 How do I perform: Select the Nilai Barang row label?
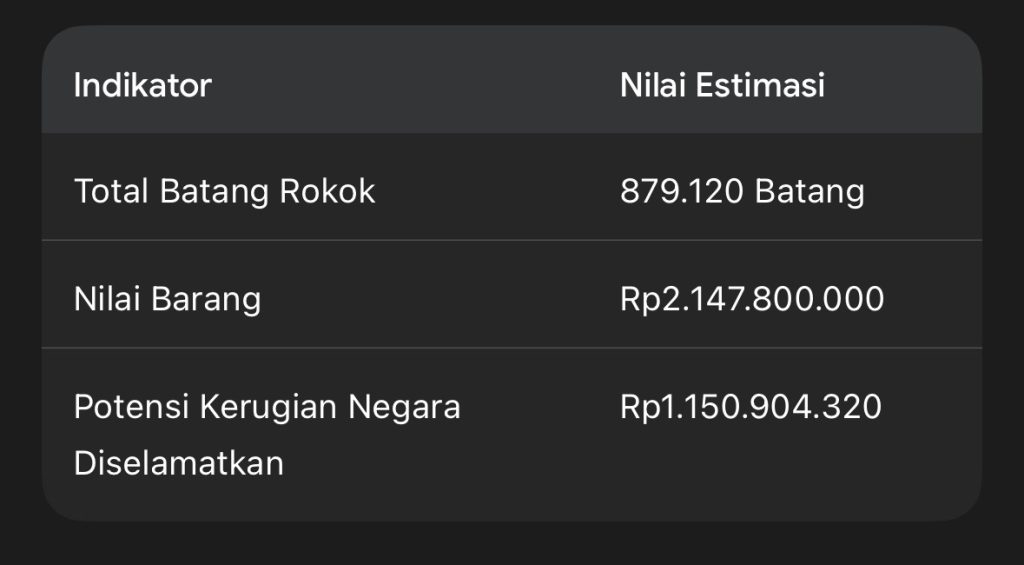(167, 298)
